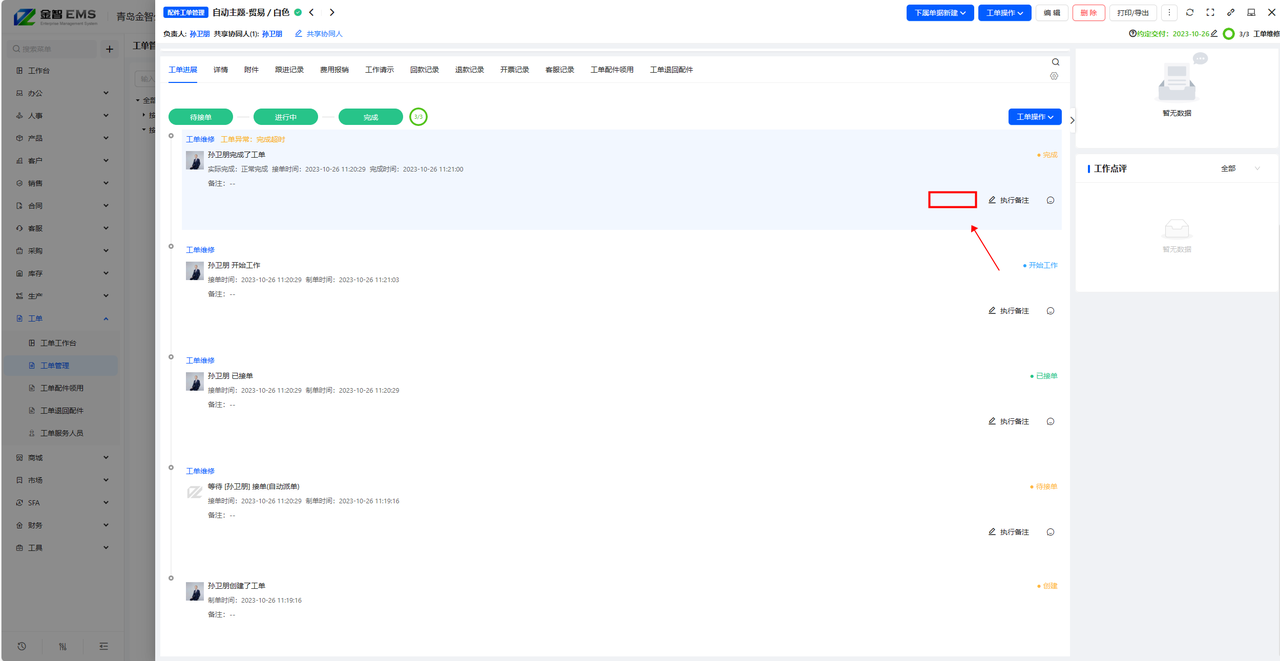Click emoji icon on 开始工作 entry

(1050, 311)
